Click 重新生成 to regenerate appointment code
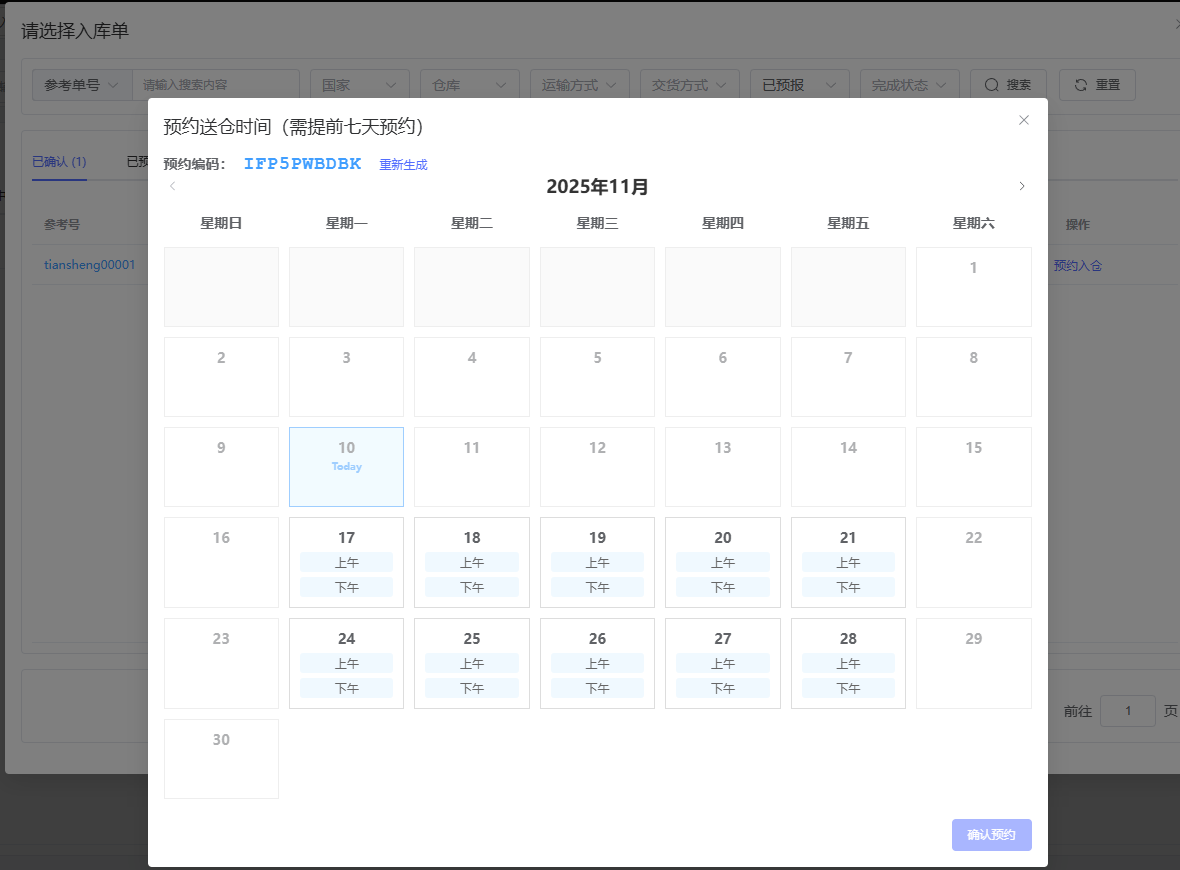This screenshot has height=870, width=1180. 403,165
